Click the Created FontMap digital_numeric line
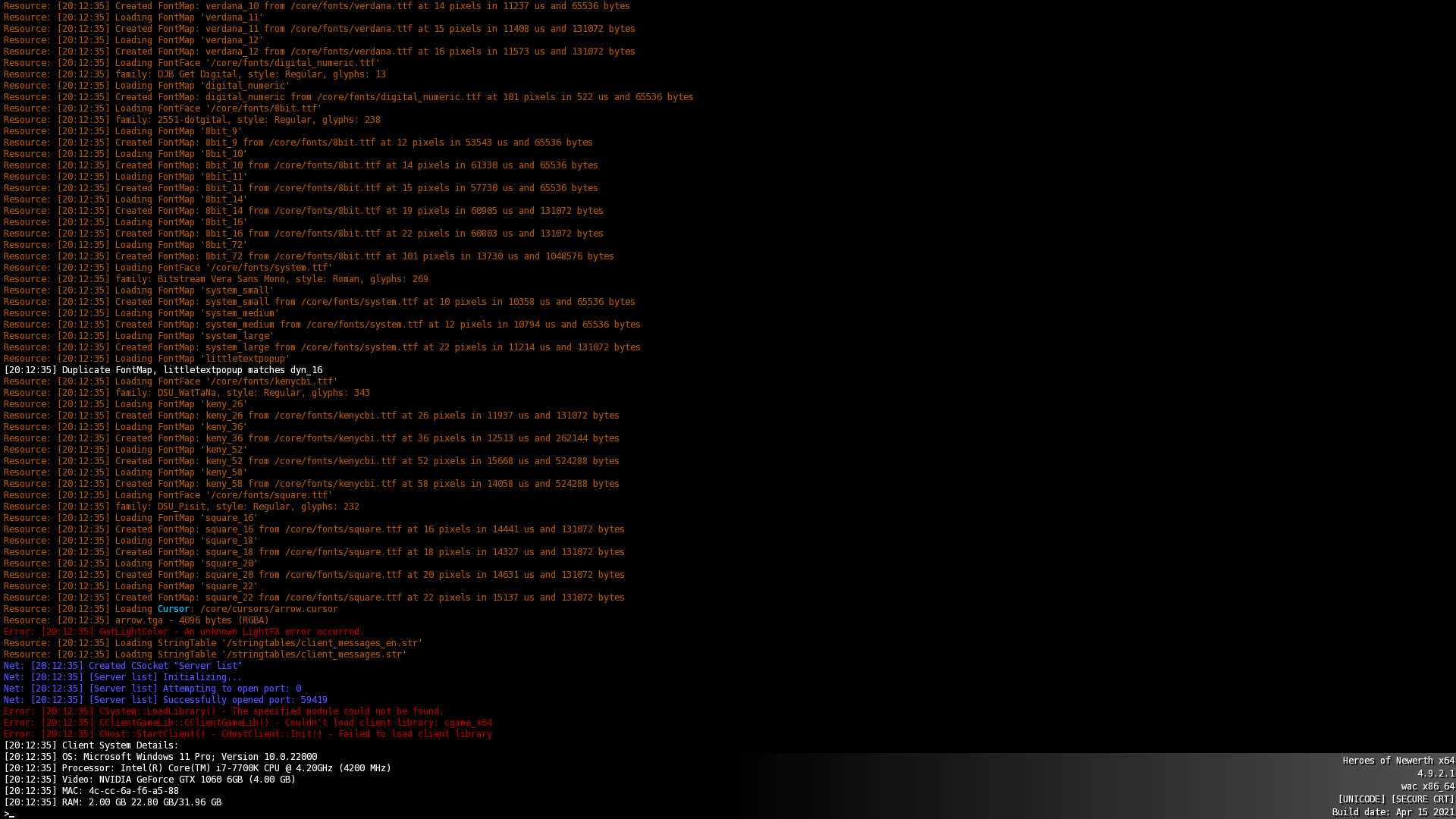The width and height of the screenshot is (1456, 819). click(349, 97)
